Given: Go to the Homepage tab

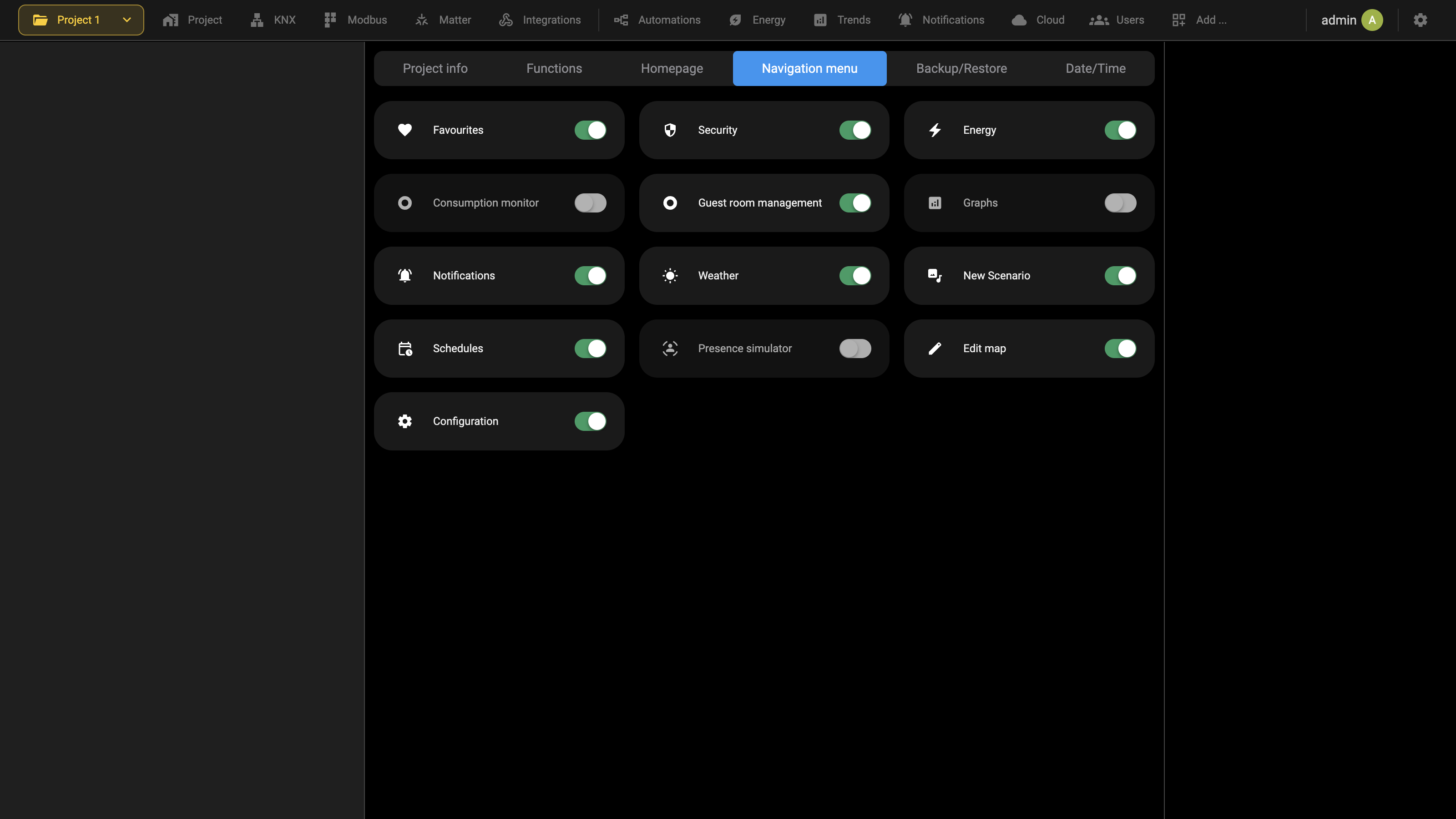Looking at the screenshot, I should pyautogui.click(x=672, y=68).
